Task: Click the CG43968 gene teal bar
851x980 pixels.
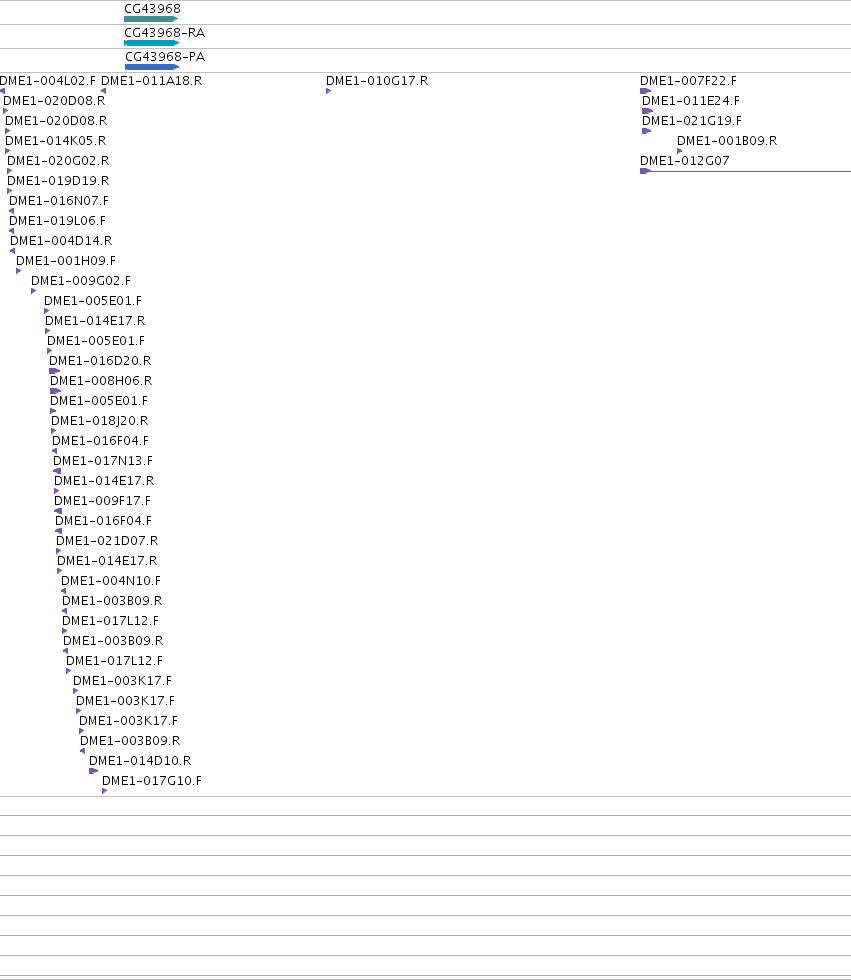Action: [x=151, y=19]
